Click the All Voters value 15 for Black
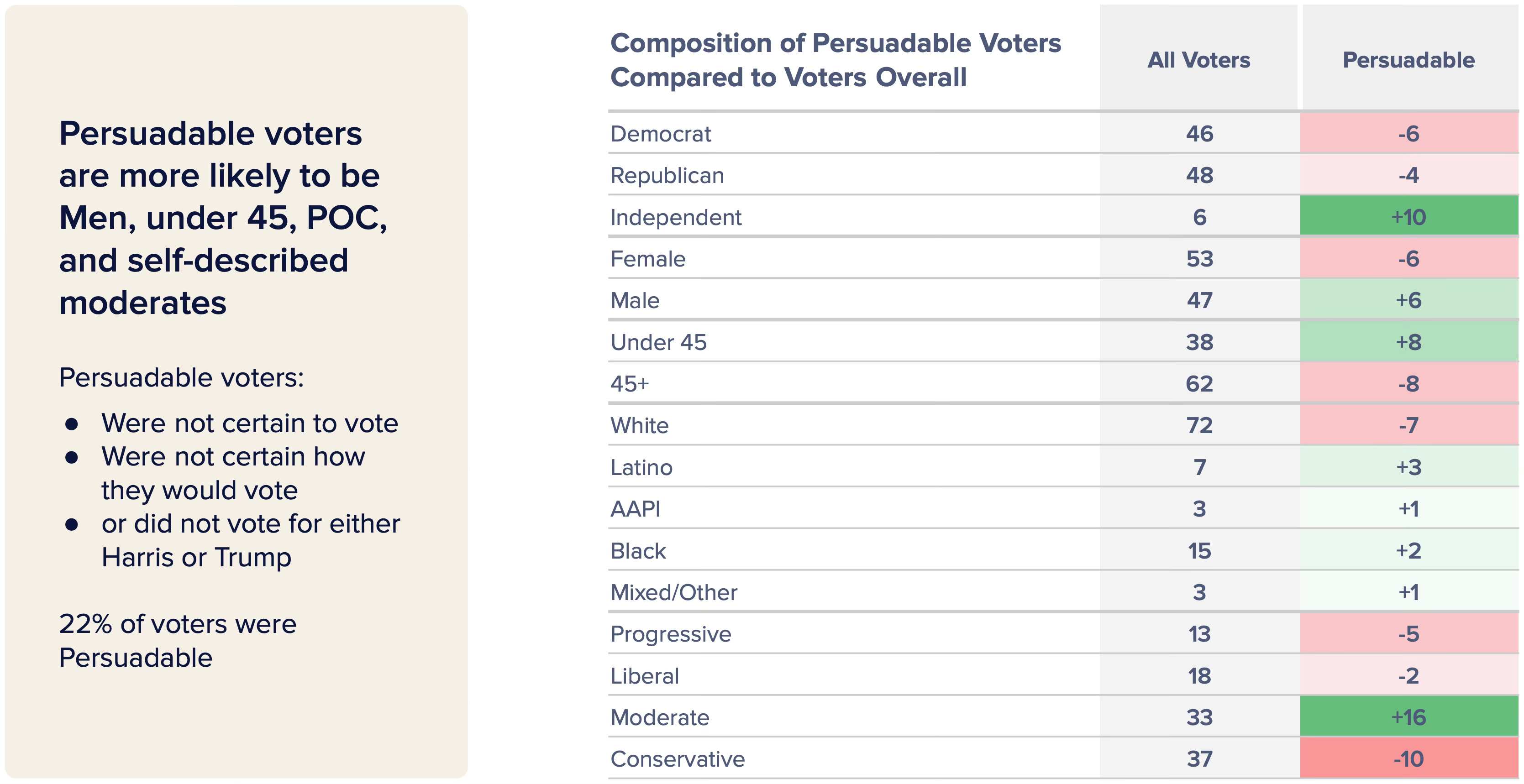1524x784 pixels. [x=1199, y=551]
